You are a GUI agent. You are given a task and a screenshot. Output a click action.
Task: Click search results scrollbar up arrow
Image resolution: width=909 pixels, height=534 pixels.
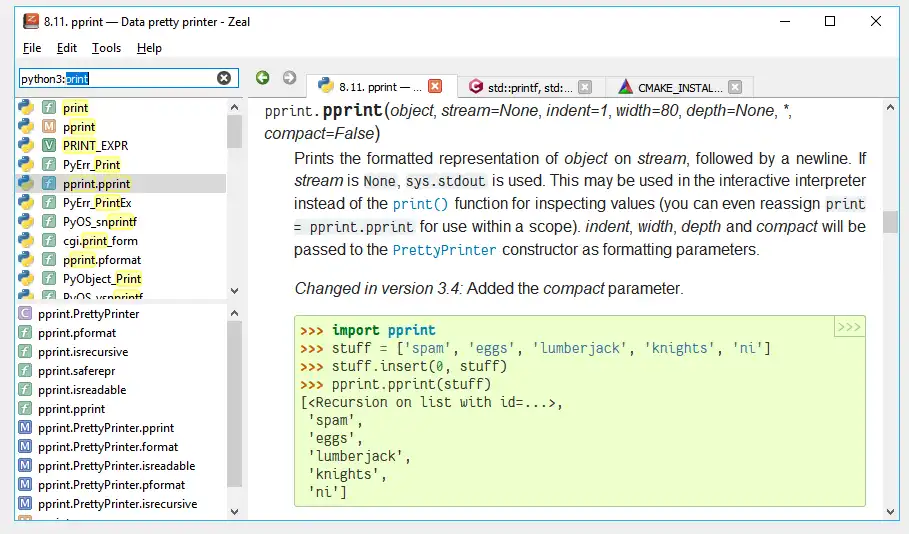click(x=234, y=107)
